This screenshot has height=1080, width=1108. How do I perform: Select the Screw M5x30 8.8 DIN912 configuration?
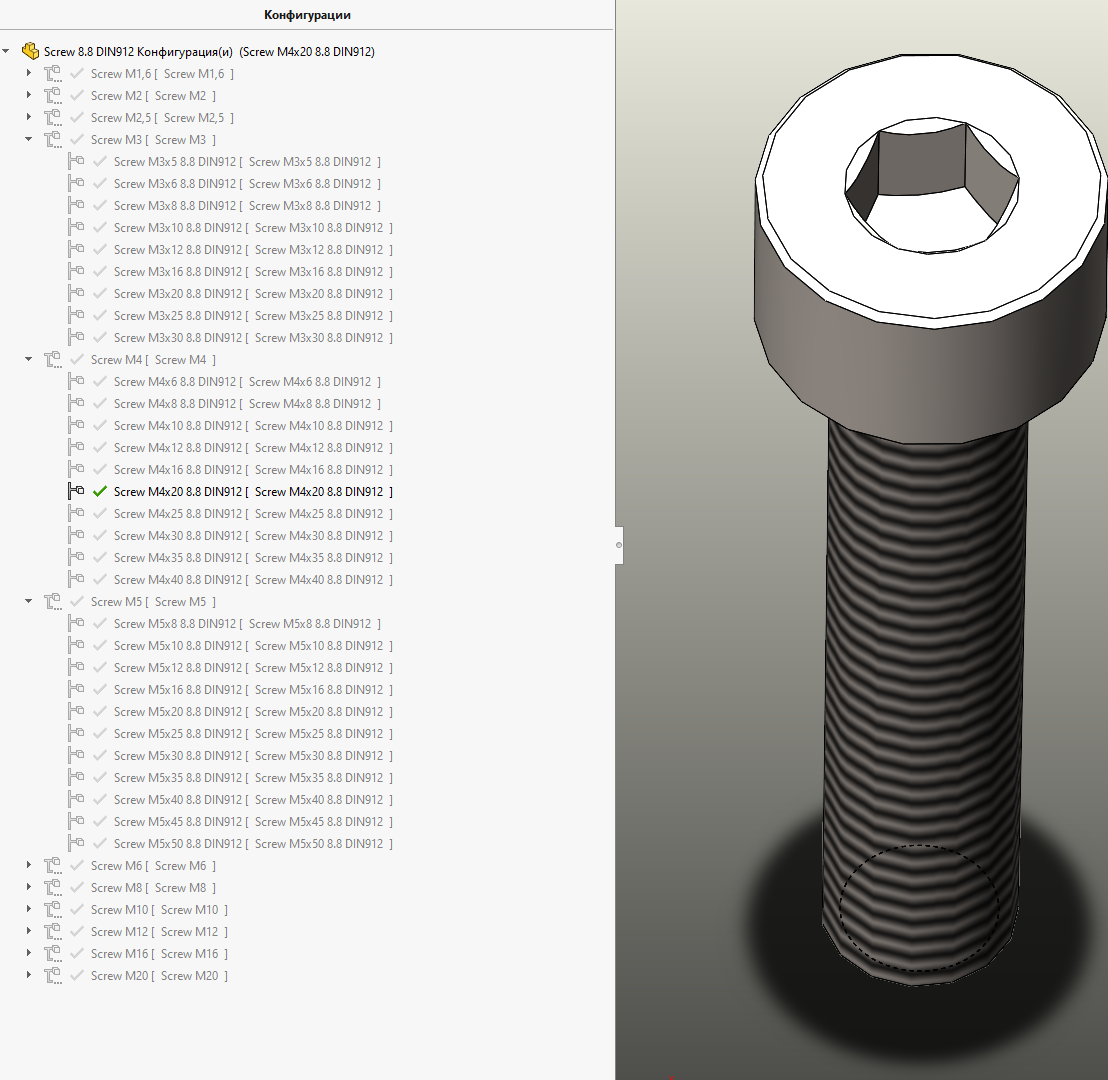pyautogui.click(x=175, y=756)
